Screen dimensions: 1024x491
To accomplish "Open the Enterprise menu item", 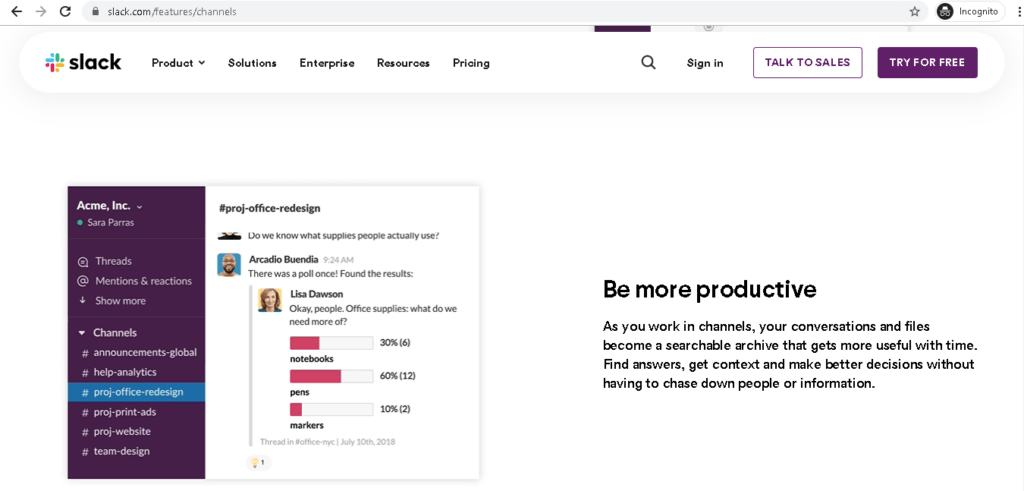I will (x=327, y=63).
